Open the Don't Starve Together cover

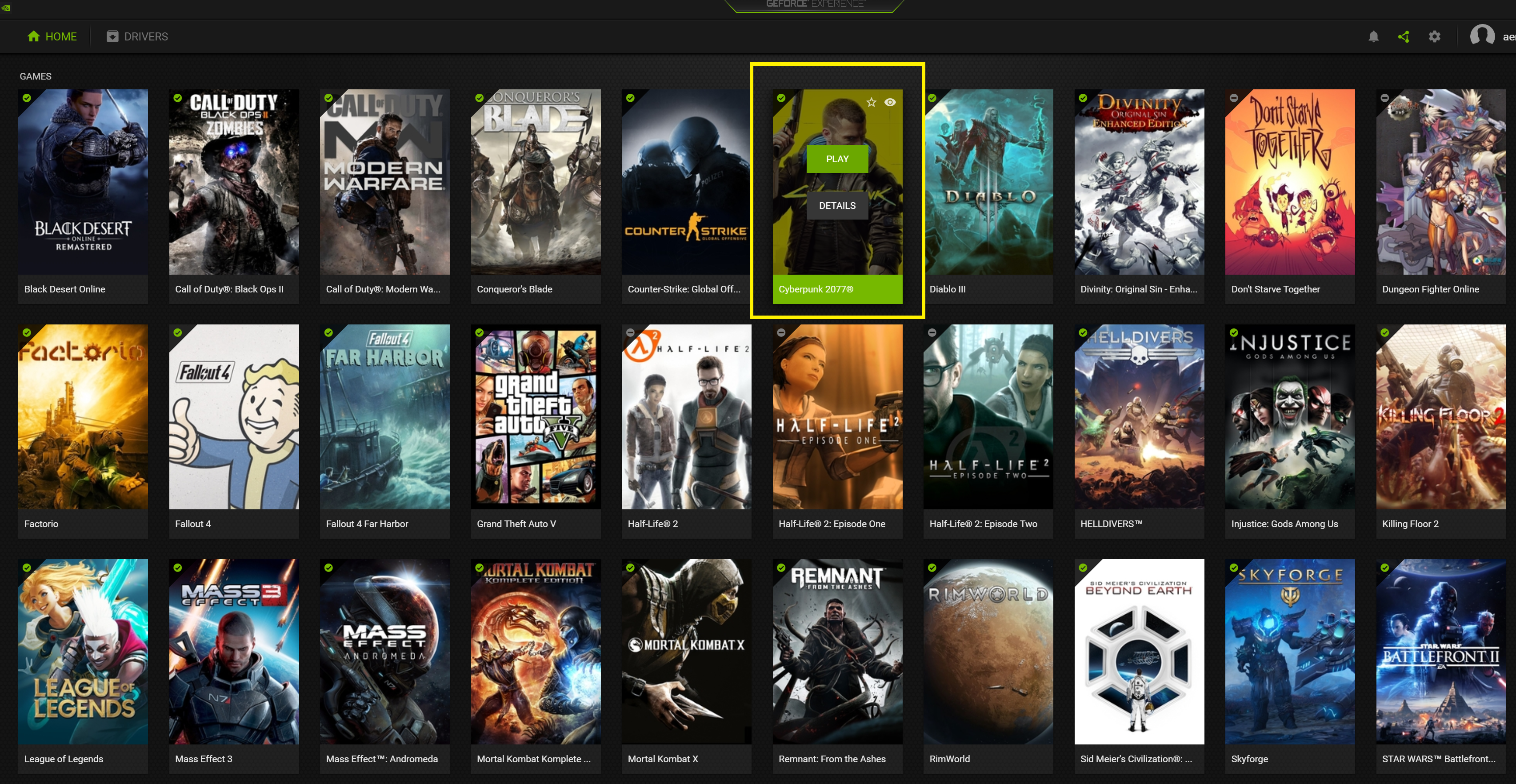click(1290, 182)
